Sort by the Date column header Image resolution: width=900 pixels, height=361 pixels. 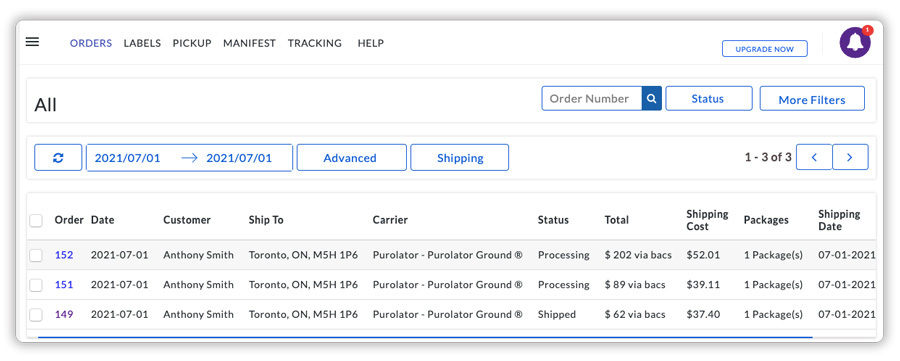103,220
